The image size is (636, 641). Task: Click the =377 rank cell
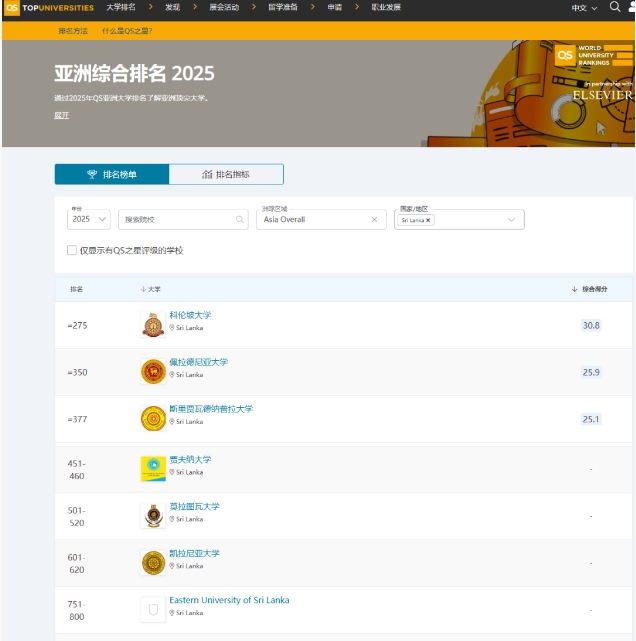[77, 419]
